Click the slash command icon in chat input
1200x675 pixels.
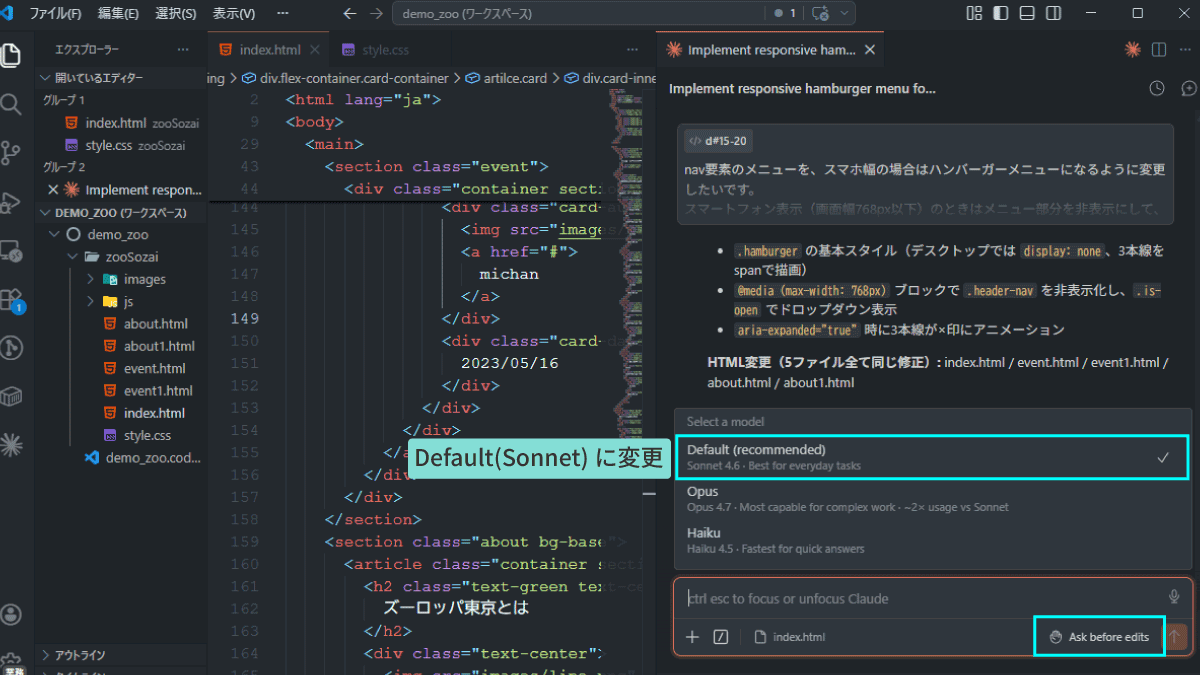point(721,637)
